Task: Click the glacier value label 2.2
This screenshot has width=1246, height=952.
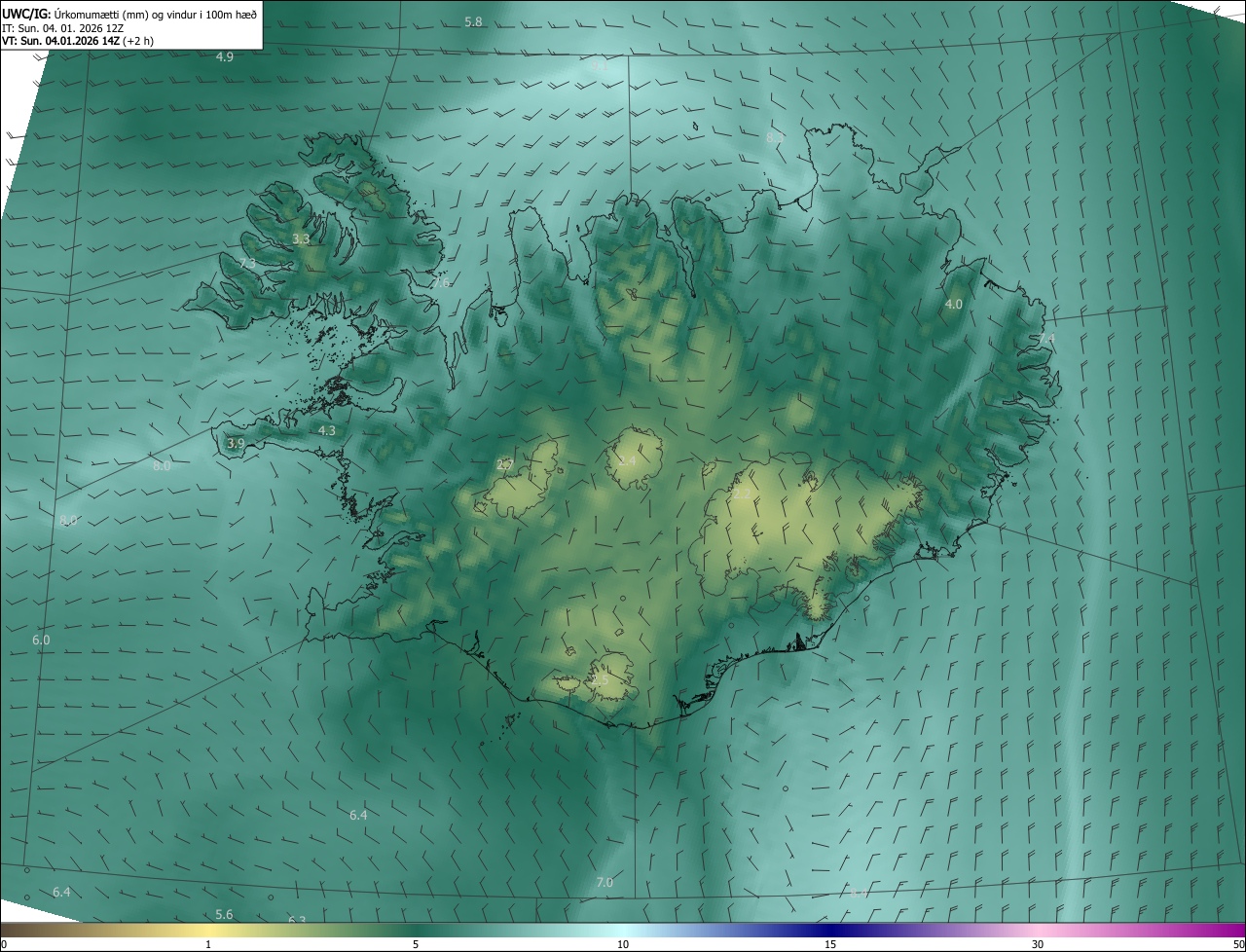Action: coord(742,494)
